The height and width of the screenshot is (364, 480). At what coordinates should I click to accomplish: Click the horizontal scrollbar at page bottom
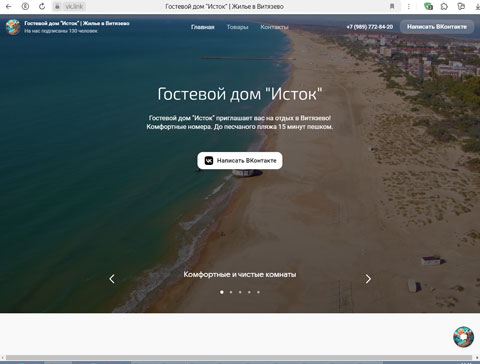tap(239, 358)
